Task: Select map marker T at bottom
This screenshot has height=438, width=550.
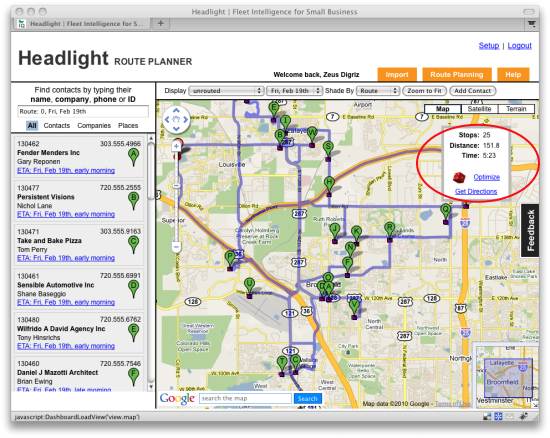Action: 282,364
